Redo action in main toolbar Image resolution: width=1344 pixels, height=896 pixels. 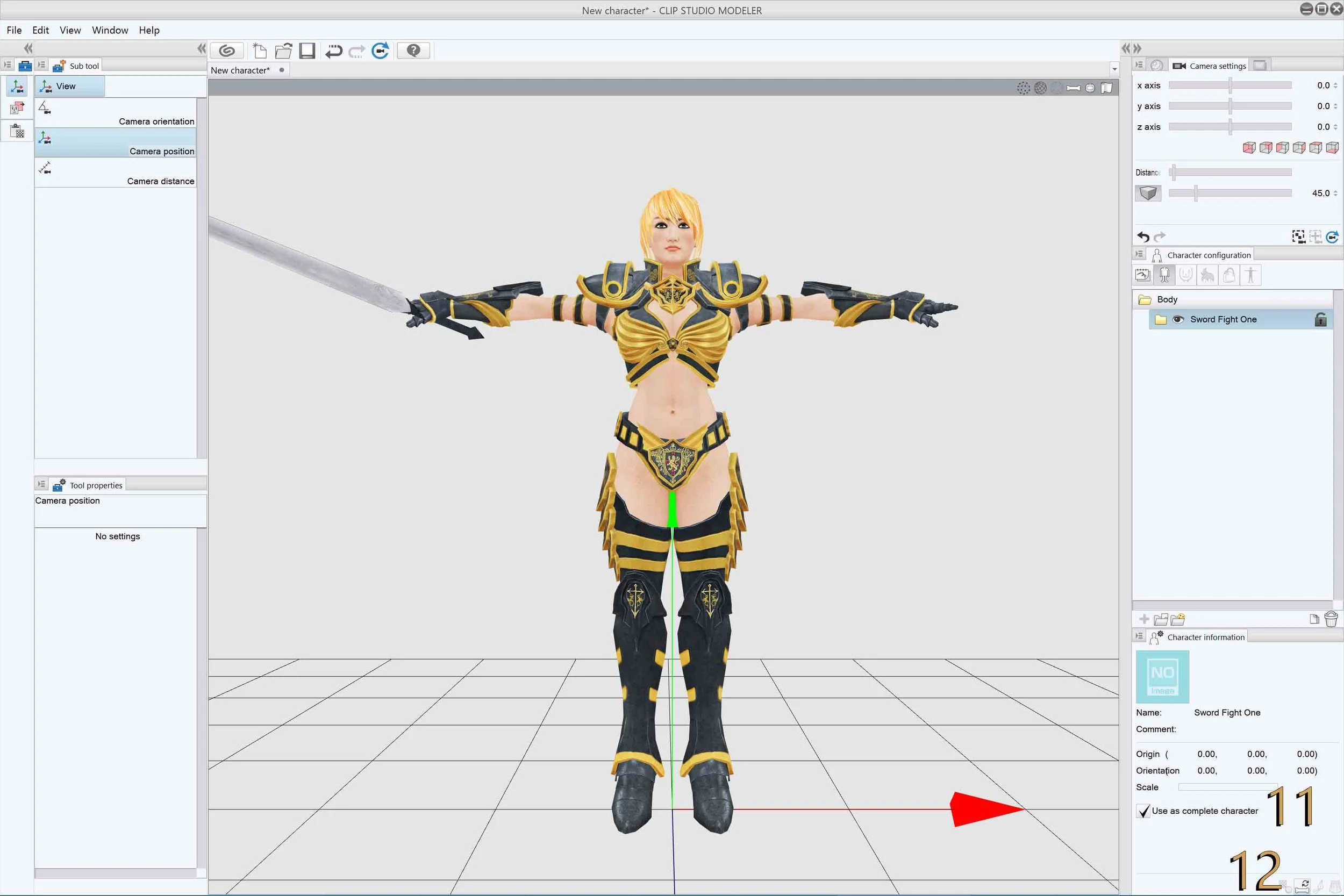356,52
